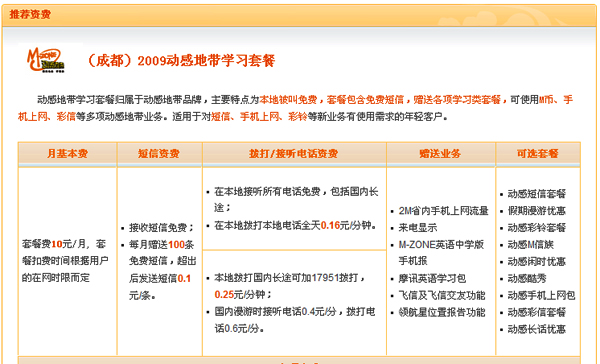
Task: Click the 在本地接听所有电话免费 item
Action: click(296, 199)
